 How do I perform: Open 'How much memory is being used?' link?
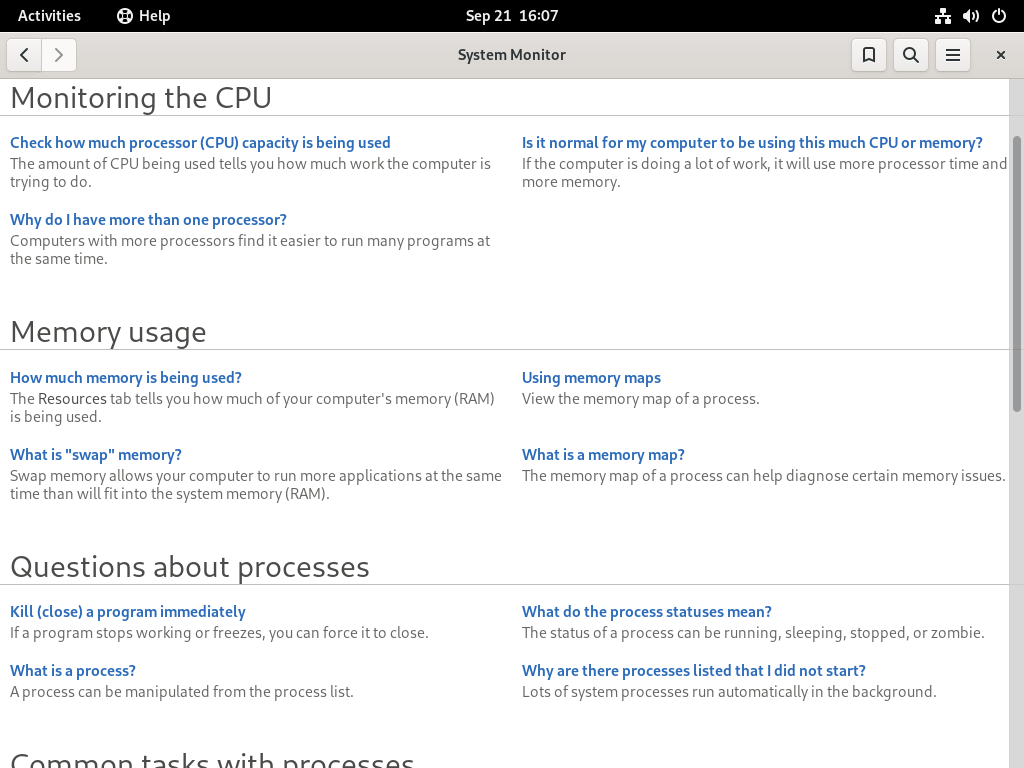pos(125,377)
